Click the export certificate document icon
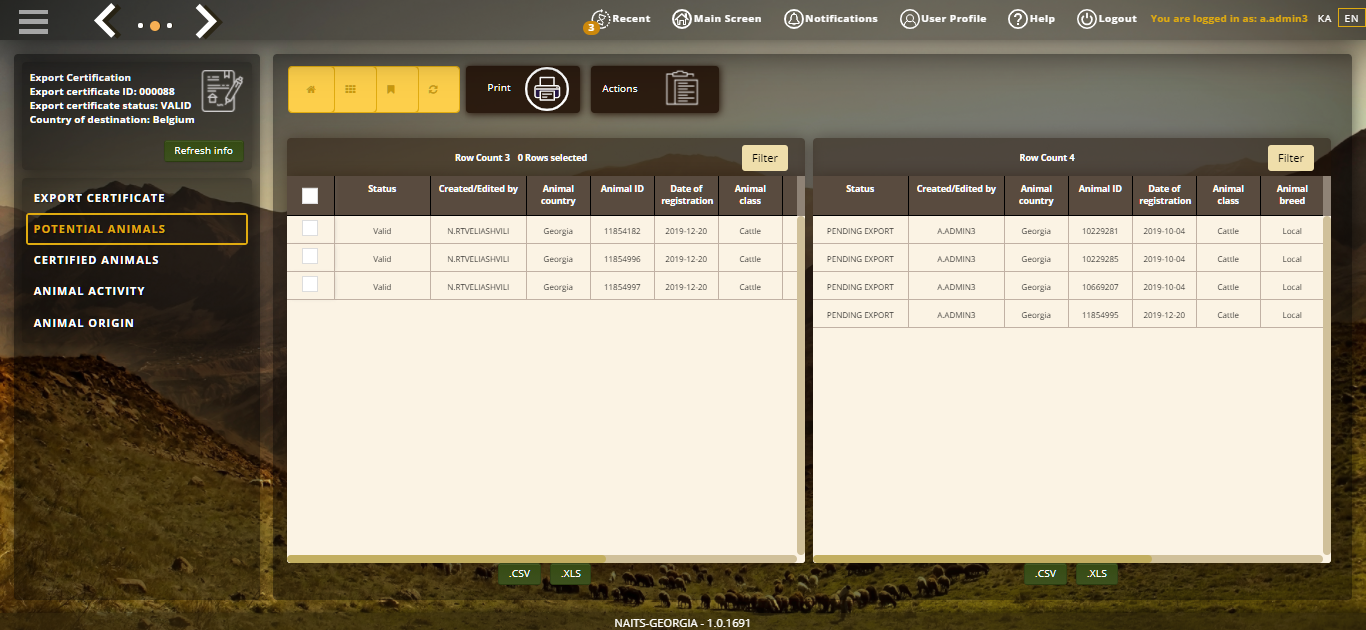Viewport: 1366px width, 630px height. click(x=222, y=91)
